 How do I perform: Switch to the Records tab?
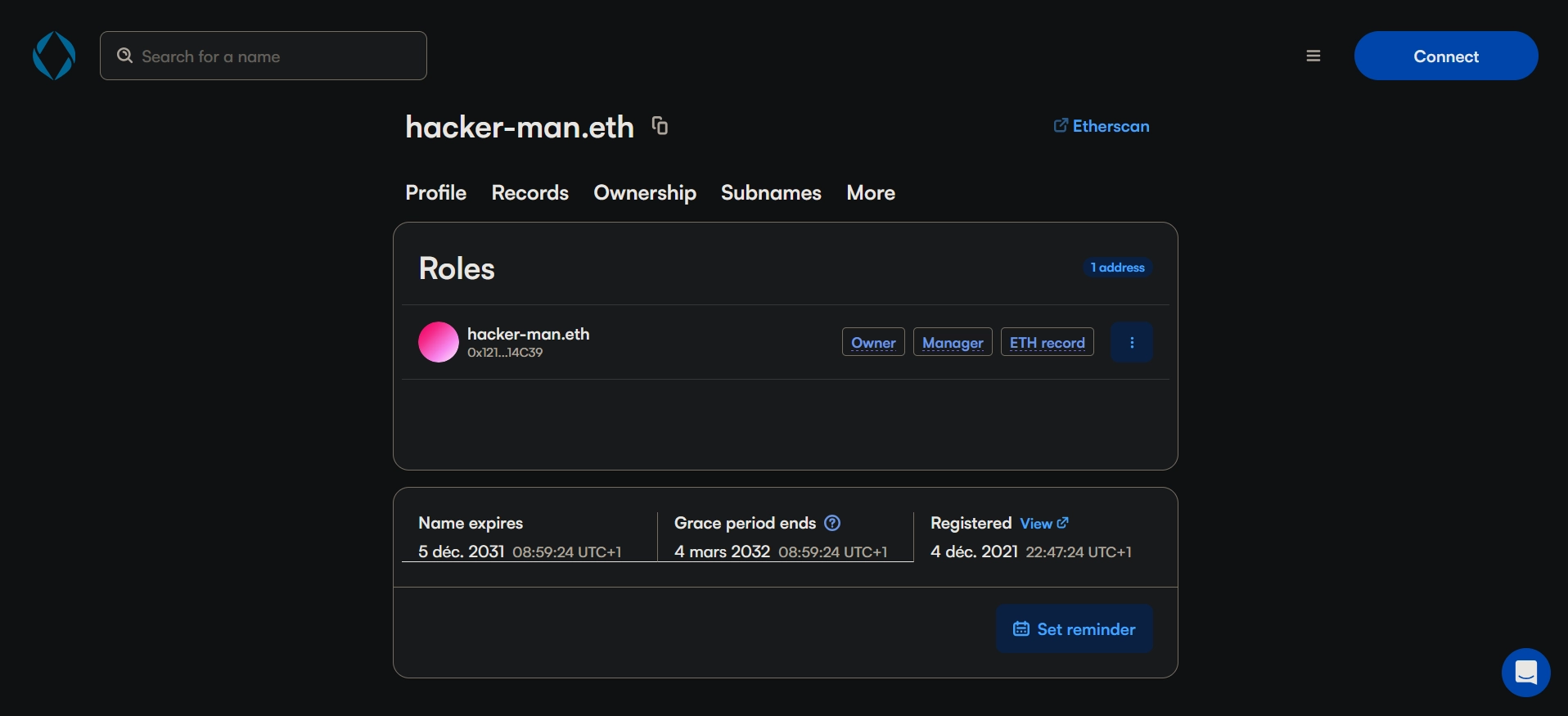tap(529, 193)
